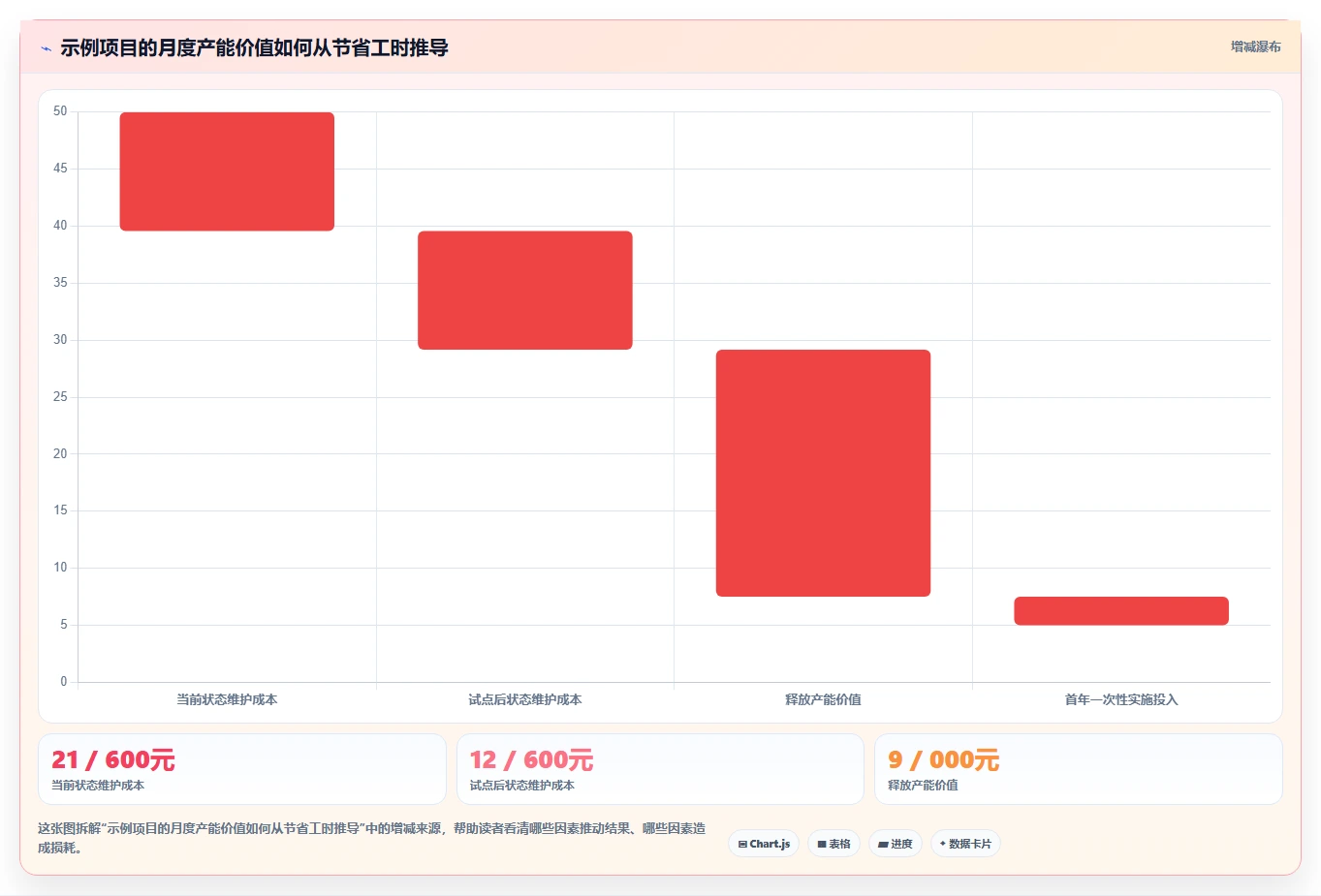Click the x-axis label 当前状态维护成本
The width and height of the screenshot is (1321, 896).
click(x=227, y=699)
